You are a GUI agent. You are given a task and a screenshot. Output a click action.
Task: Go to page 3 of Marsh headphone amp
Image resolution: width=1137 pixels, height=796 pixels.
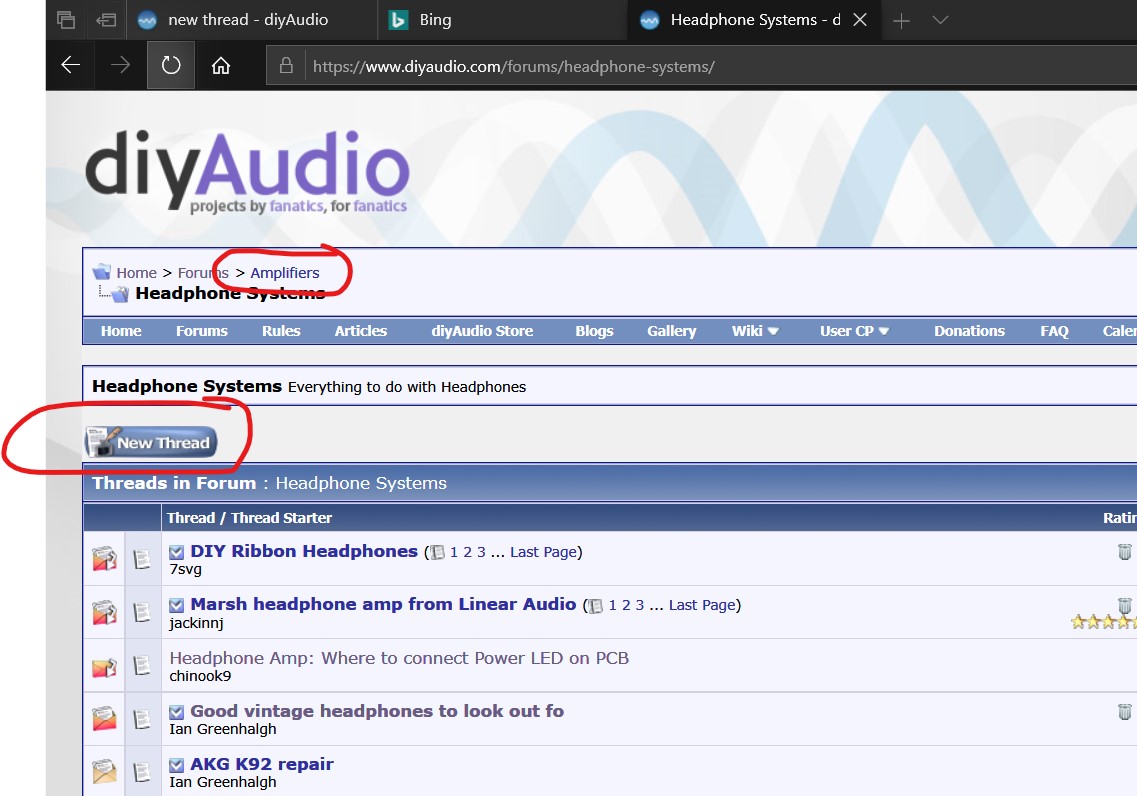pyautogui.click(x=640, y=605)
